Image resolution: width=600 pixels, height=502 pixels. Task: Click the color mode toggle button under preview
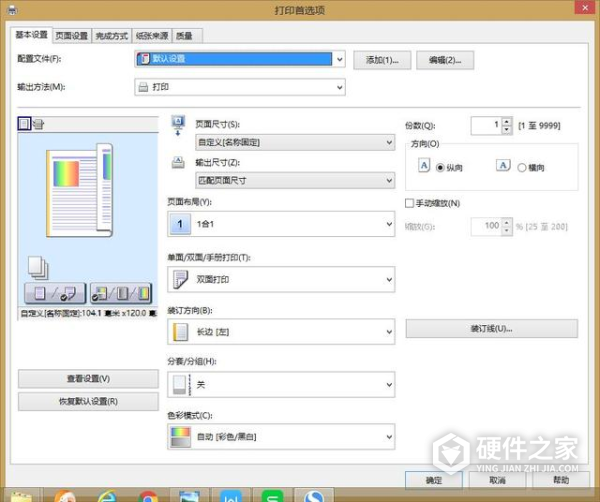tap(121, 293)
